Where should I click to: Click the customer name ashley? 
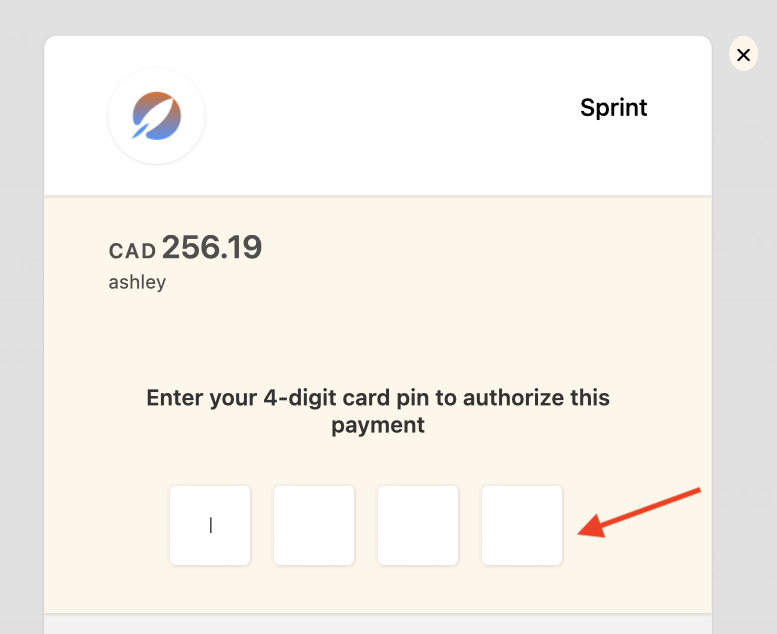coord(137,282)
